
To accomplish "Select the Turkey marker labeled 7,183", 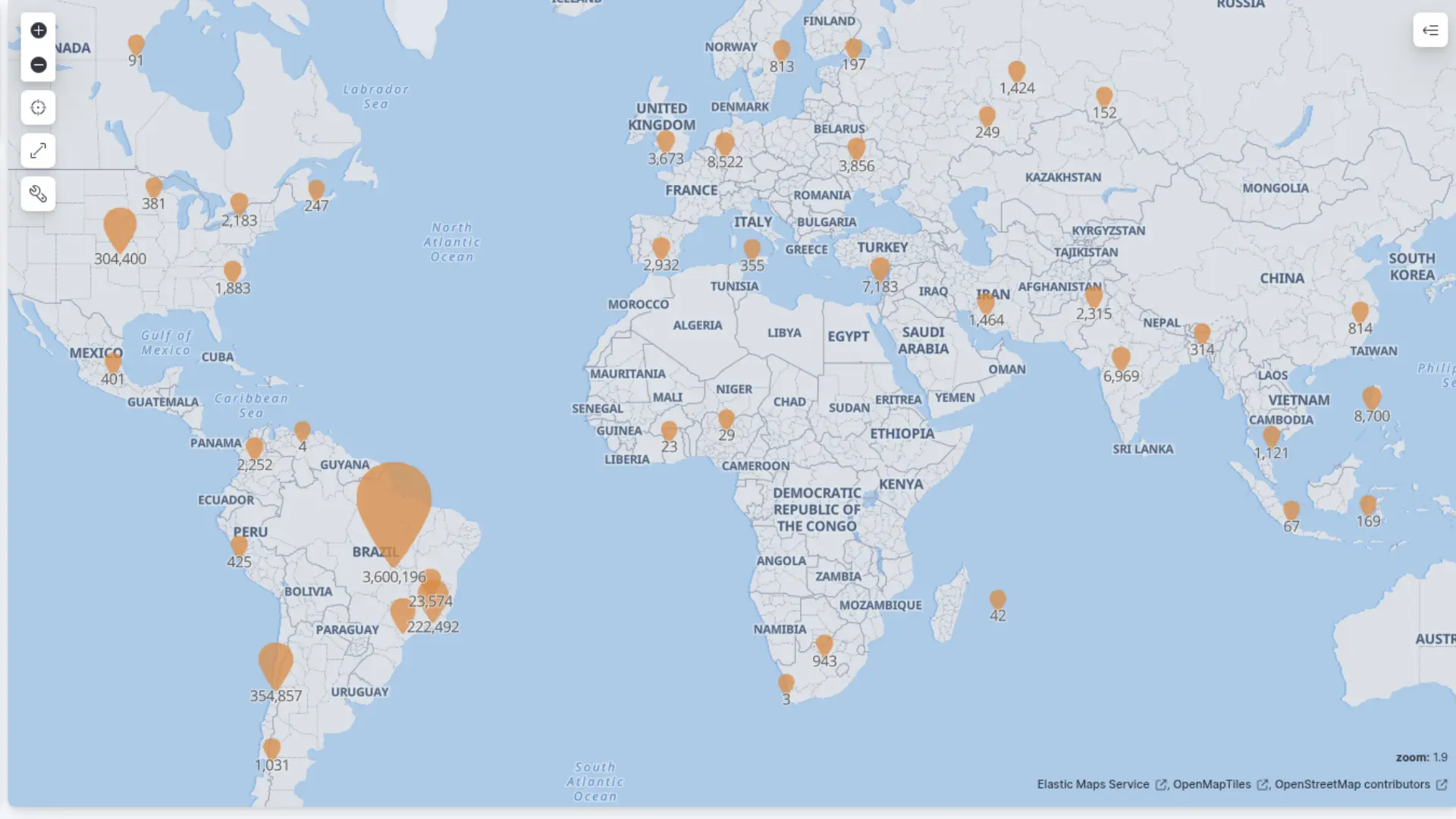I will coord(880,268).
